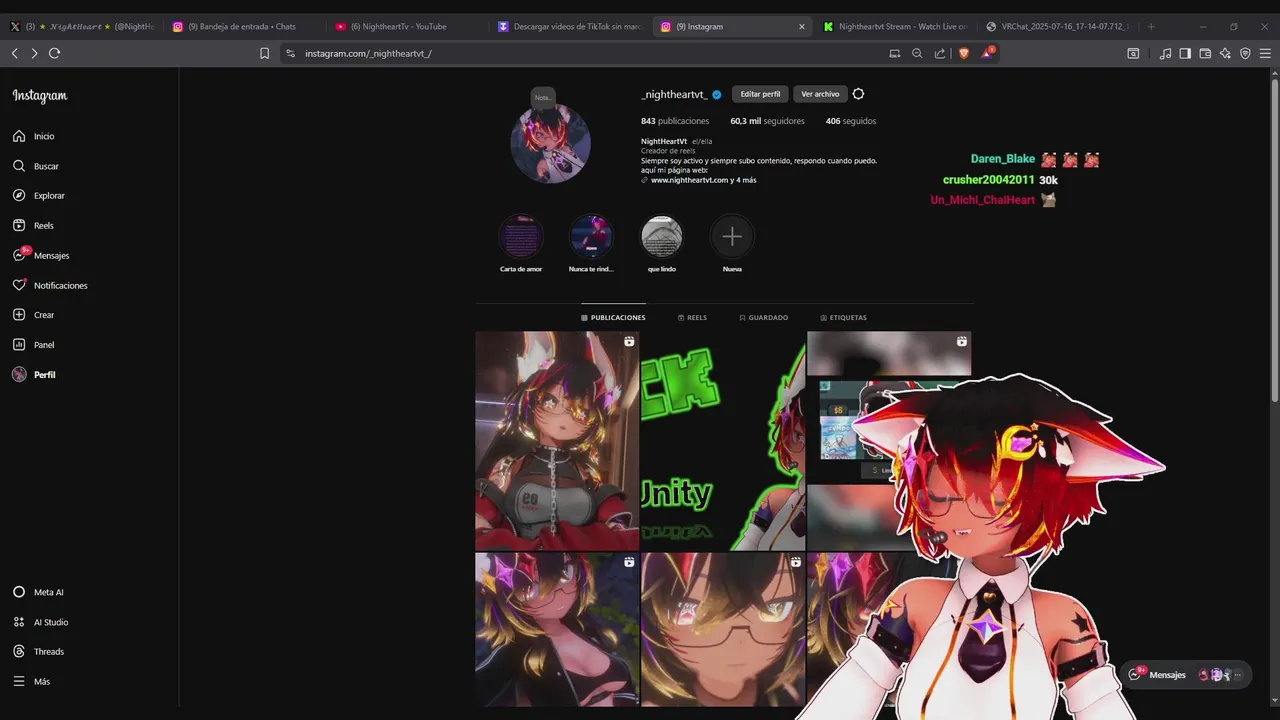Screen dimensions: 1280x720
Task: Open browser main menu
Action: pyautogui.click(x=1265, y=53)
